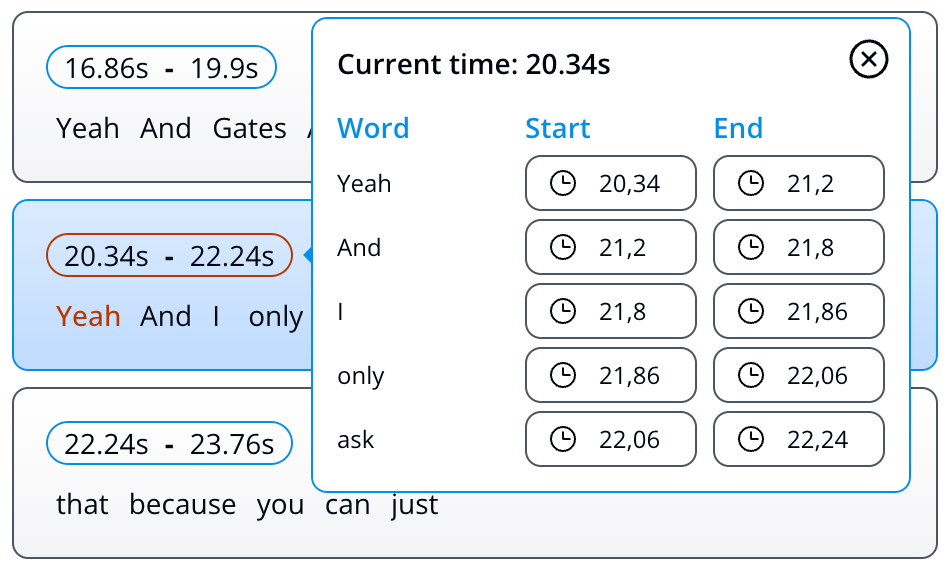The height and width of the screenshot is (572, 950).
Task: Edit the ask end time 22,24
Action: [817, 440]
